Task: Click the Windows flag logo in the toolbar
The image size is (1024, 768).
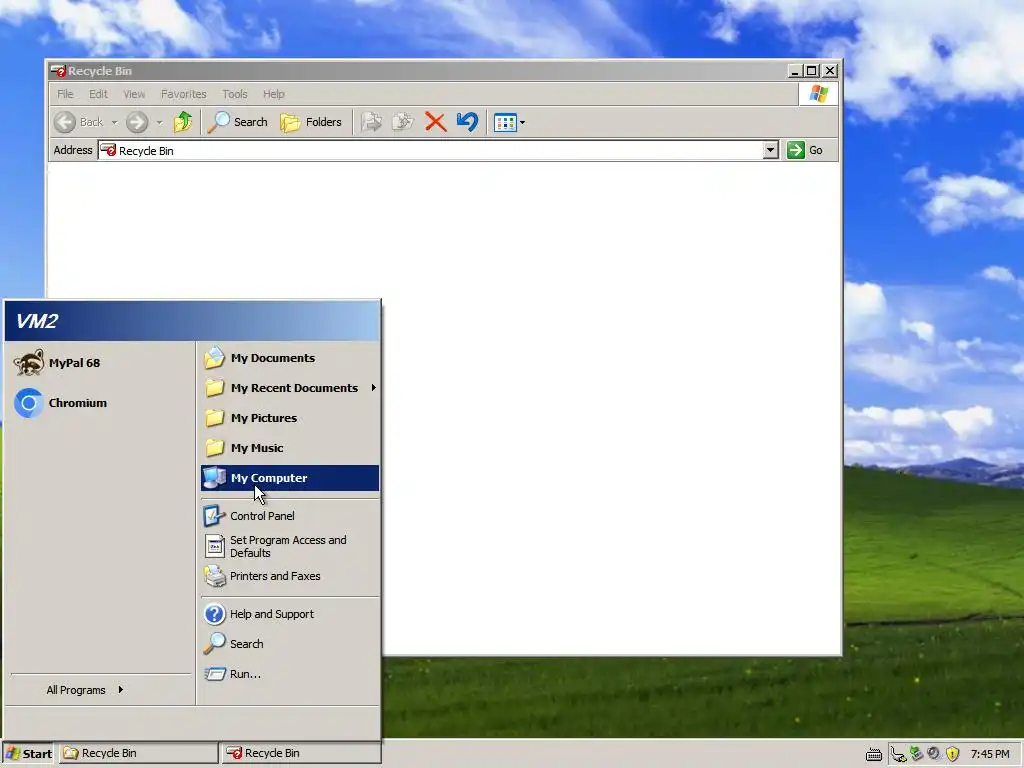Action: point(818,94)
